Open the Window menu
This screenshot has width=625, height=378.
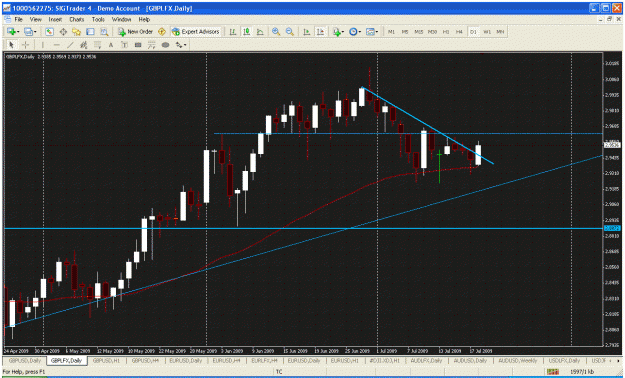pos(121,19)
